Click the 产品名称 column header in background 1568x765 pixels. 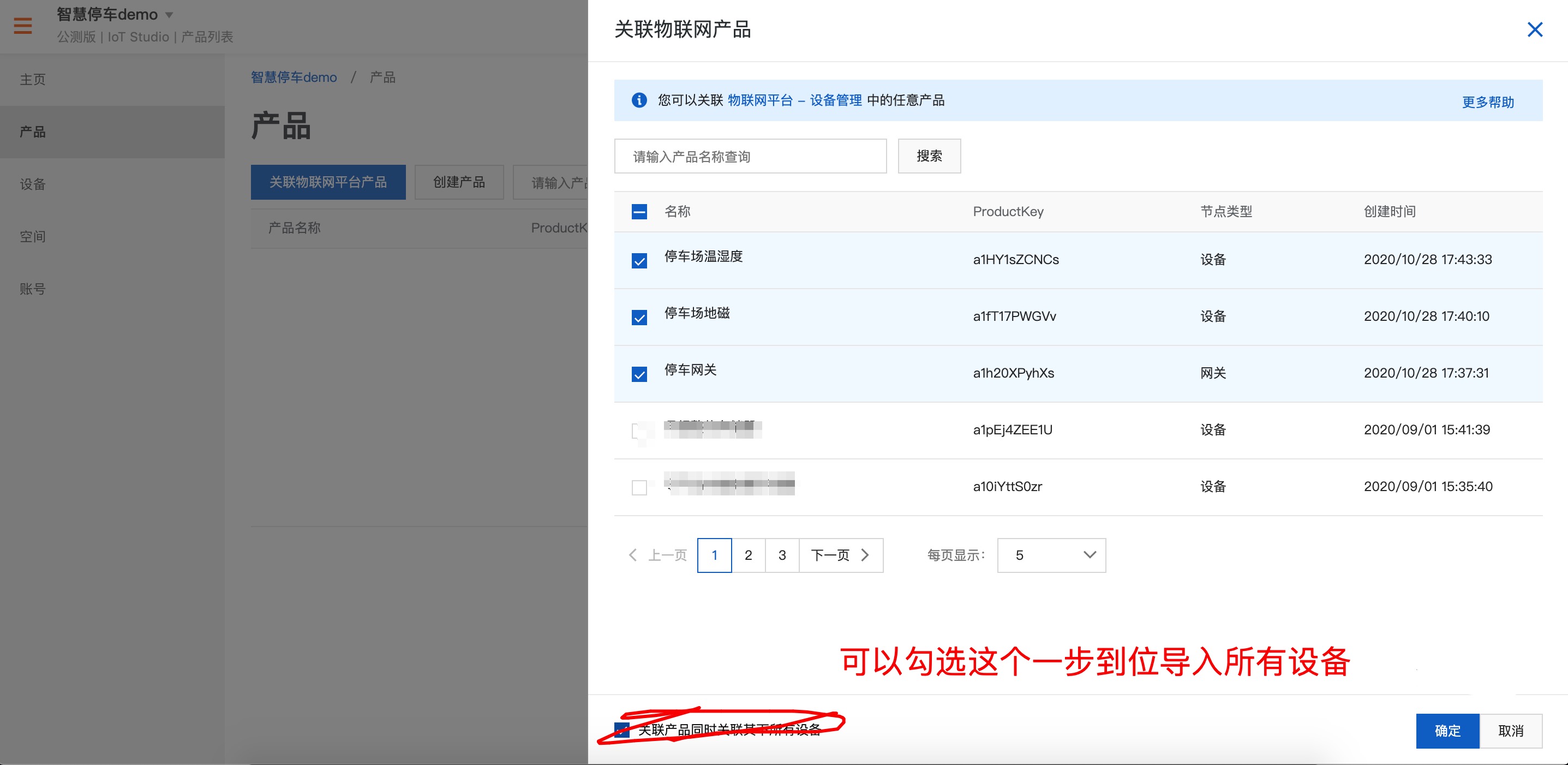pyautogui.click(x=294, y=228)
